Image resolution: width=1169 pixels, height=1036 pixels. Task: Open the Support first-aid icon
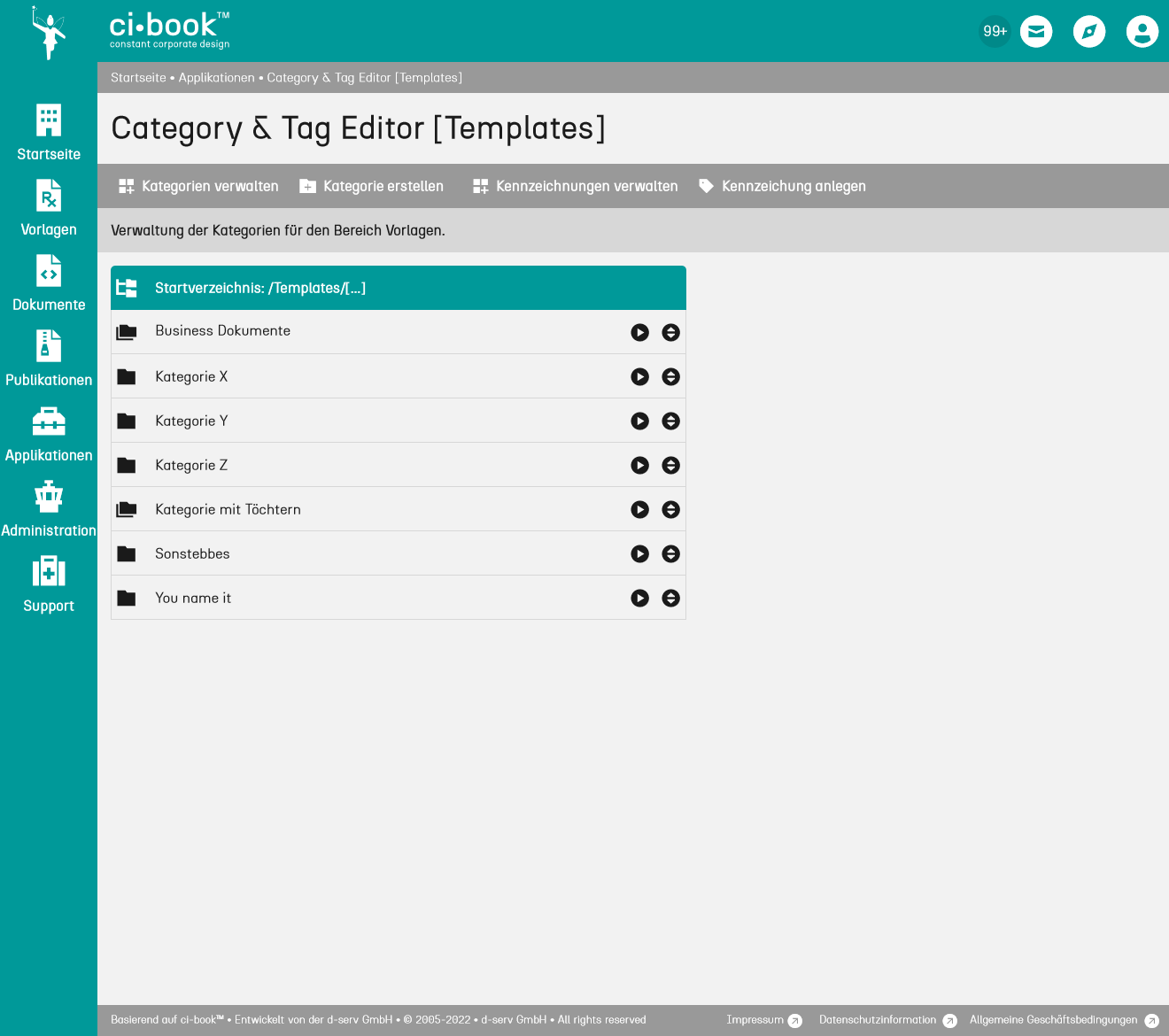(x=49, y=572)
